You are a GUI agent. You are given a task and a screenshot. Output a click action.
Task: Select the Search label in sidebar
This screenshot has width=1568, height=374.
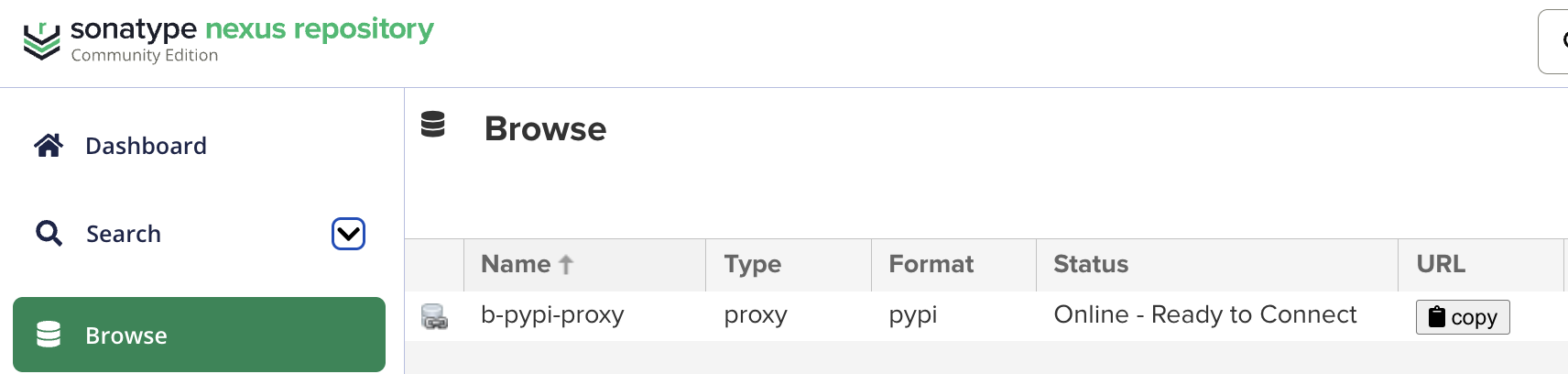click(124, 234)
